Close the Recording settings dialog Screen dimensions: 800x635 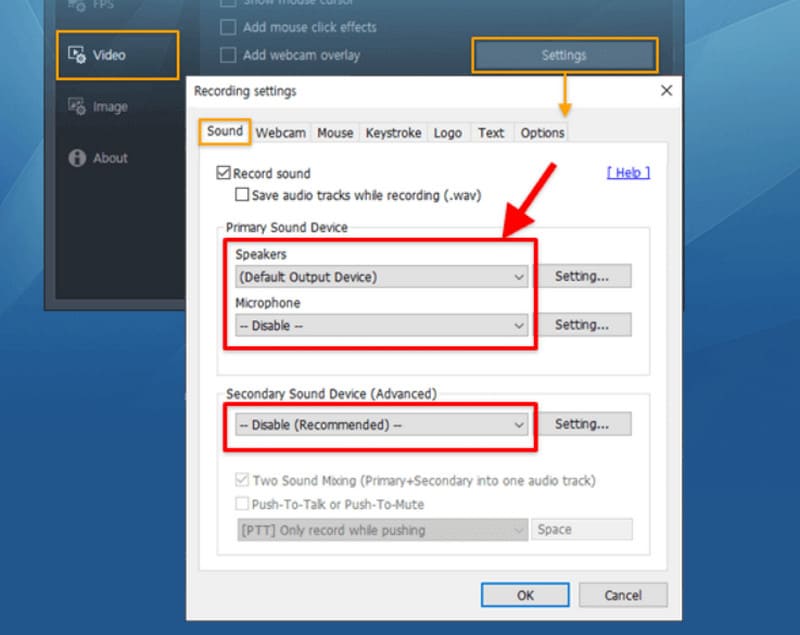[666, 91]
